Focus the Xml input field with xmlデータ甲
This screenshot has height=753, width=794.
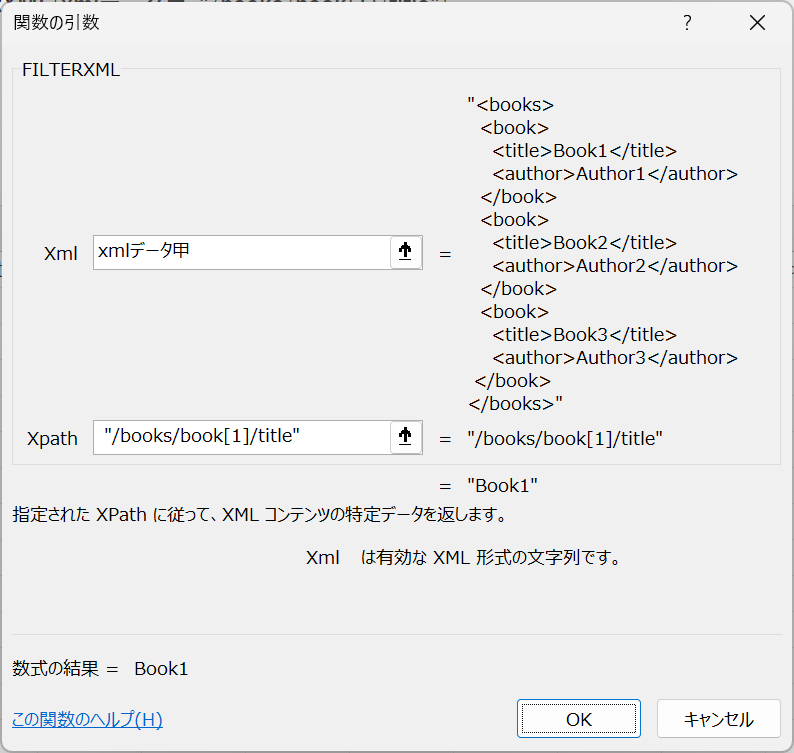(x=242, y=252)
